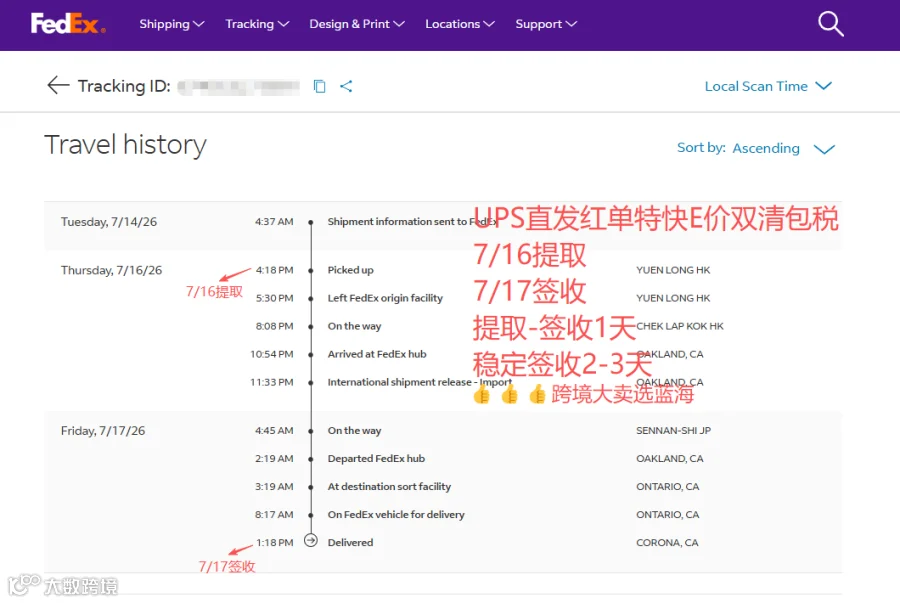Click International shipment release - Import entry
Image resolution: width=900 pixels, height=603 pixels.
coord(420,382)
